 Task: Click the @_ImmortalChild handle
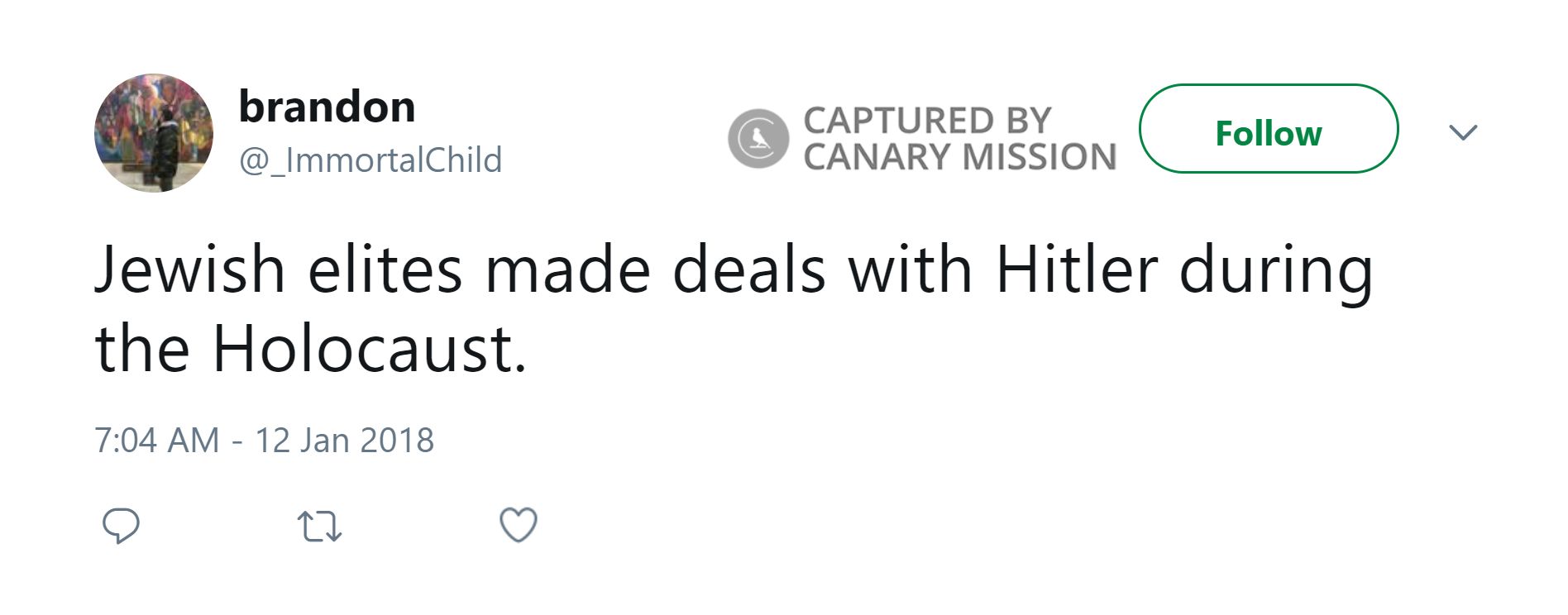[x=370, y=160]
